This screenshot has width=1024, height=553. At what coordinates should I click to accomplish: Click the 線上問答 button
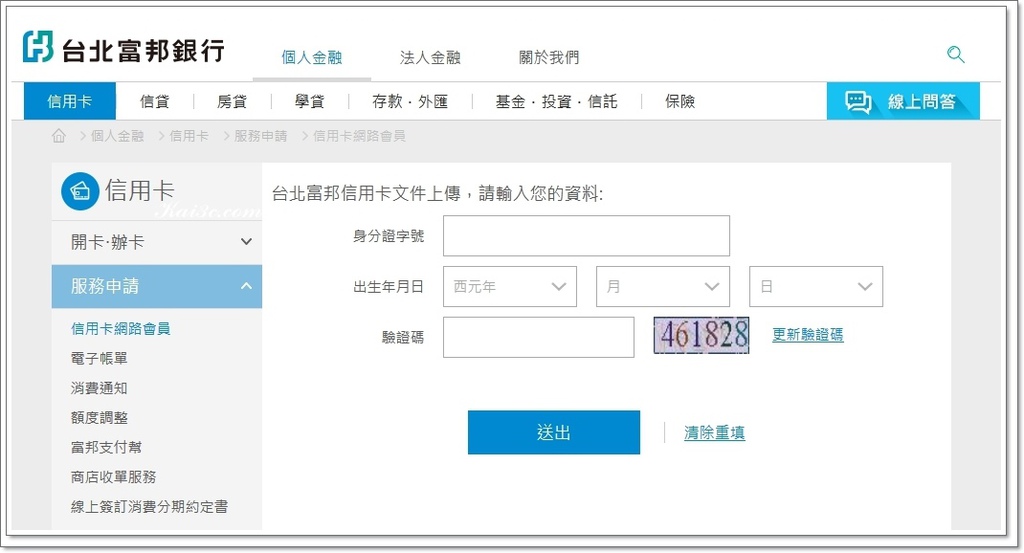[903, 101]
